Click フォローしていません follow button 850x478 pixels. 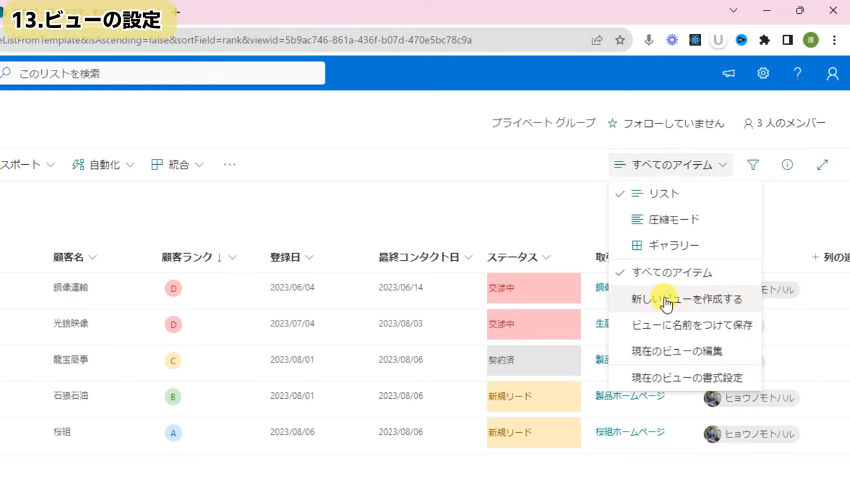tap(666, 123)
